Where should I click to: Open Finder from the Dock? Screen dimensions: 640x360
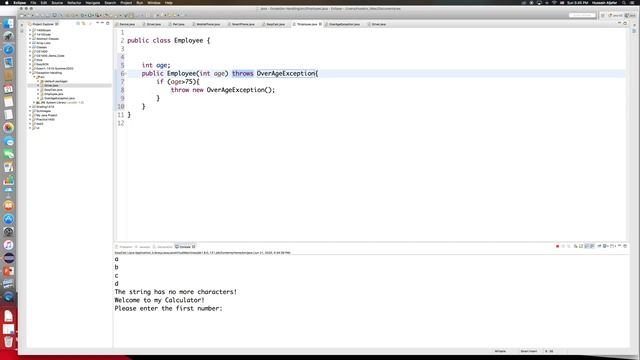click(x=8, y=24)
